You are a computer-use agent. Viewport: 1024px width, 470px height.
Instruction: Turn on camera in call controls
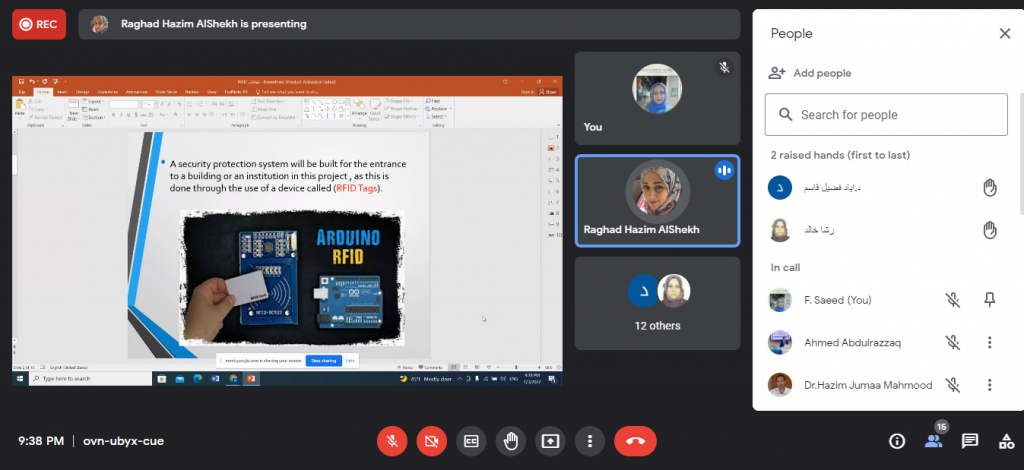click(x=431, y=440)
